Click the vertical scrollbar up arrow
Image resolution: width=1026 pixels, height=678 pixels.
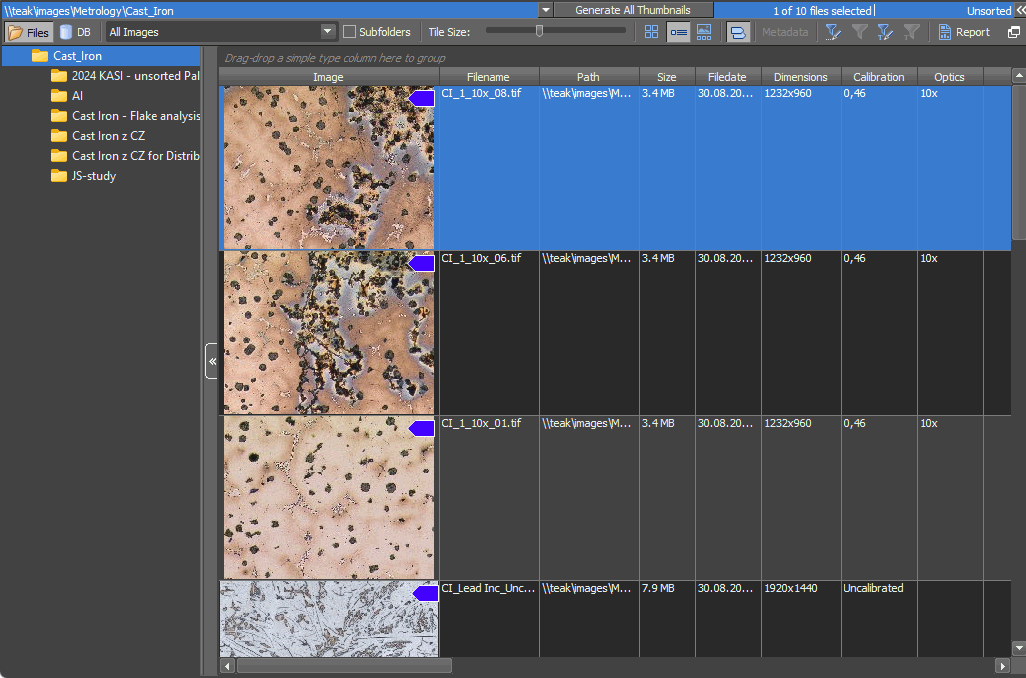[1019, 76]
